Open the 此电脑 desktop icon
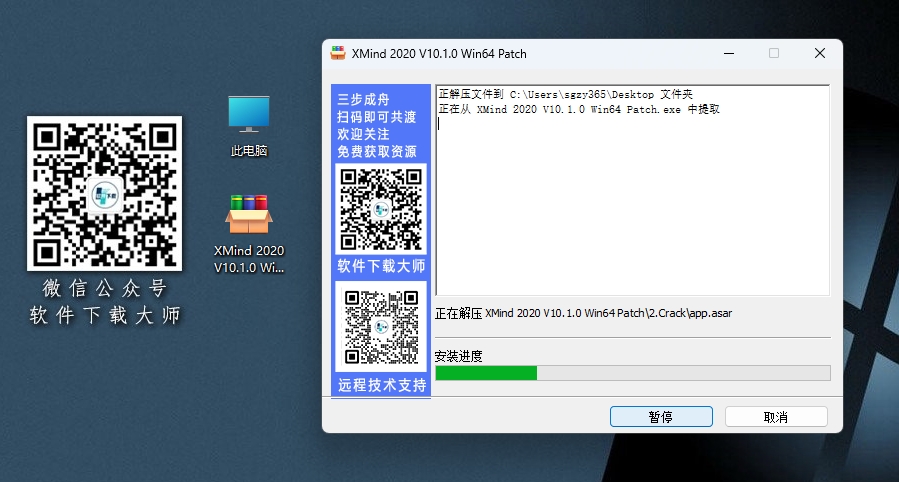 (249, 125)
